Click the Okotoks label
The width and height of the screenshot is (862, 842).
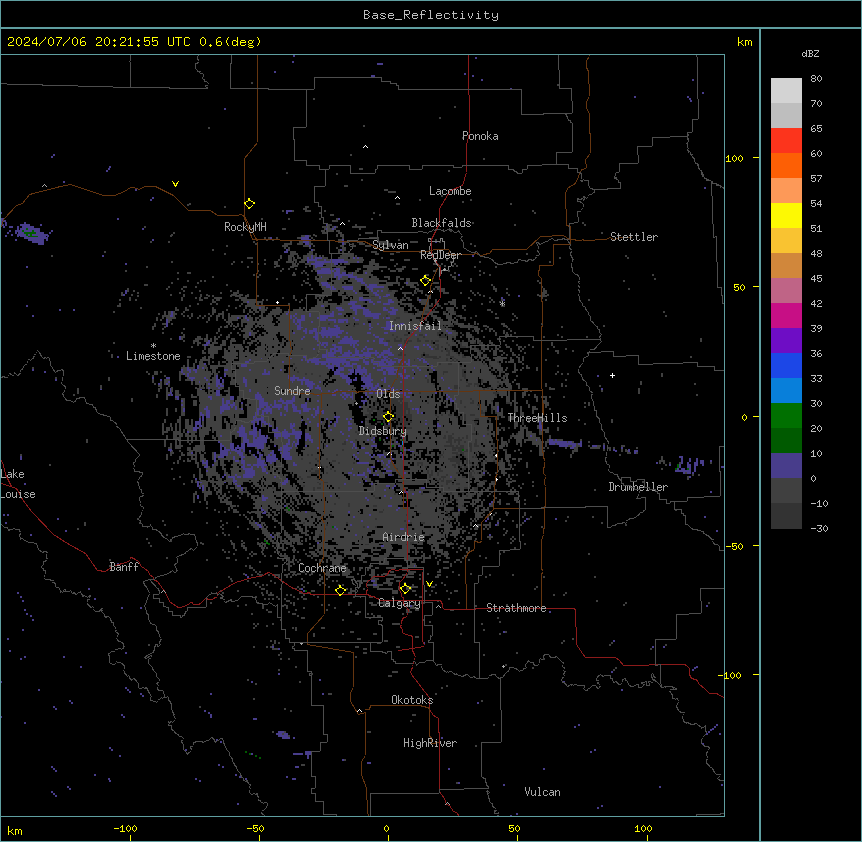click(x=412, y=700)
